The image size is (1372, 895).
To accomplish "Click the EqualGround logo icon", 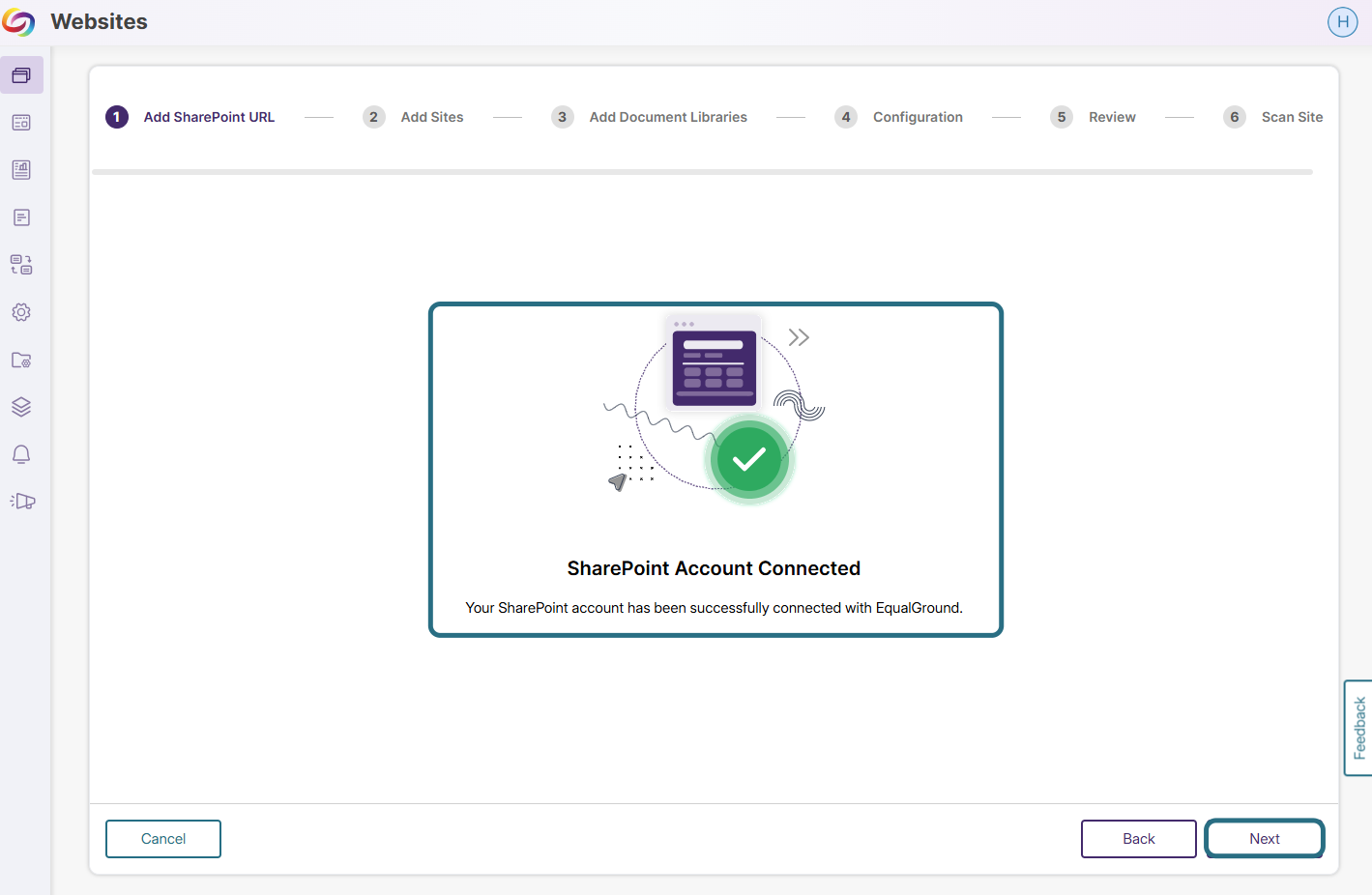I will (18, 21).
